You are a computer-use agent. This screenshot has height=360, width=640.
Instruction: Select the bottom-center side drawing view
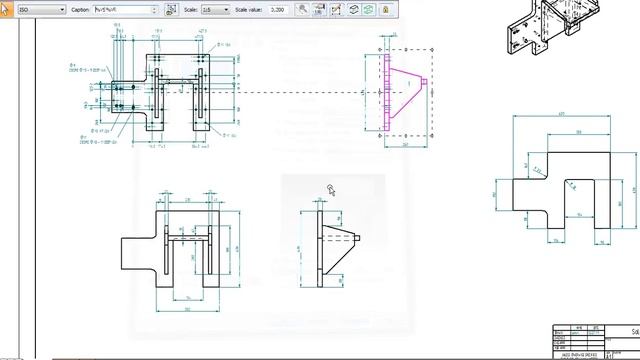click(x=338, y=249)
